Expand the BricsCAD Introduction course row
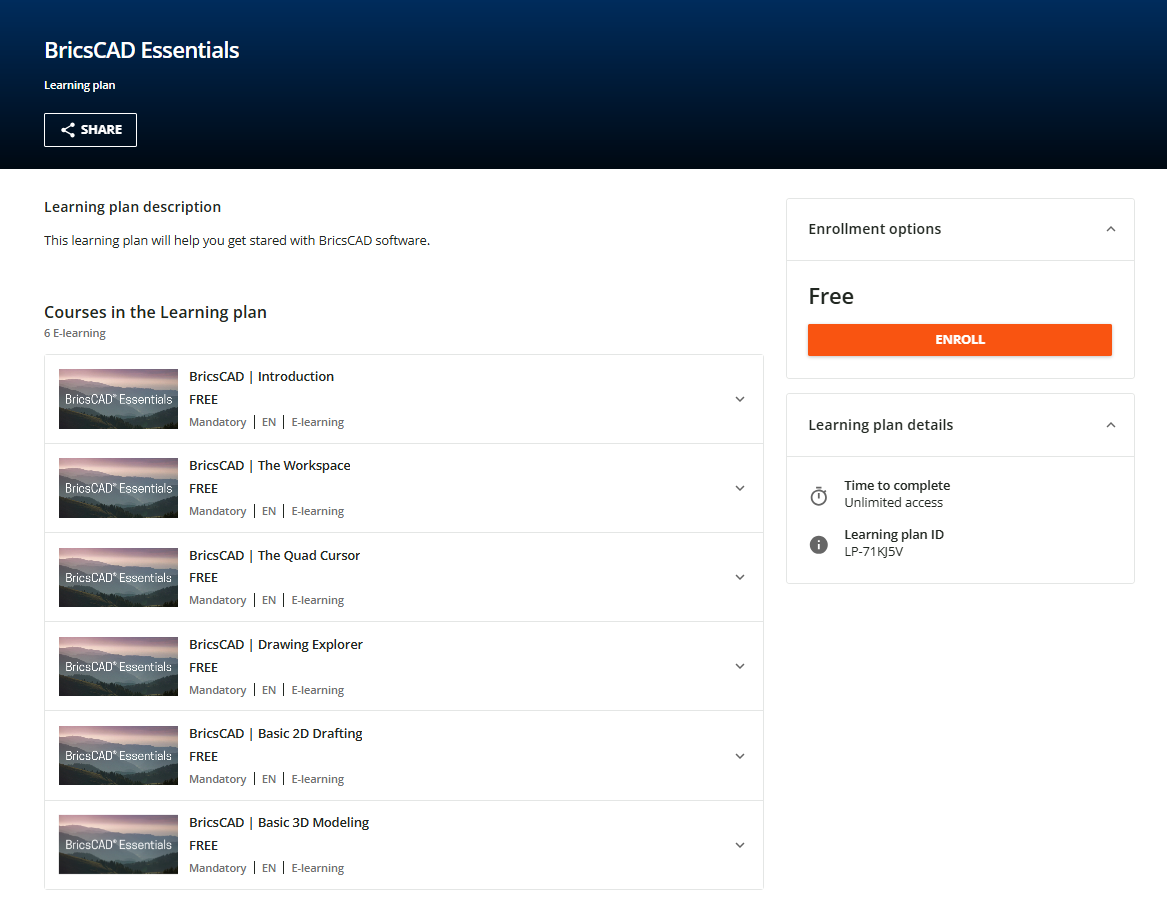The height and width of the screenshot is (921, 1167). tap(740, 399)
